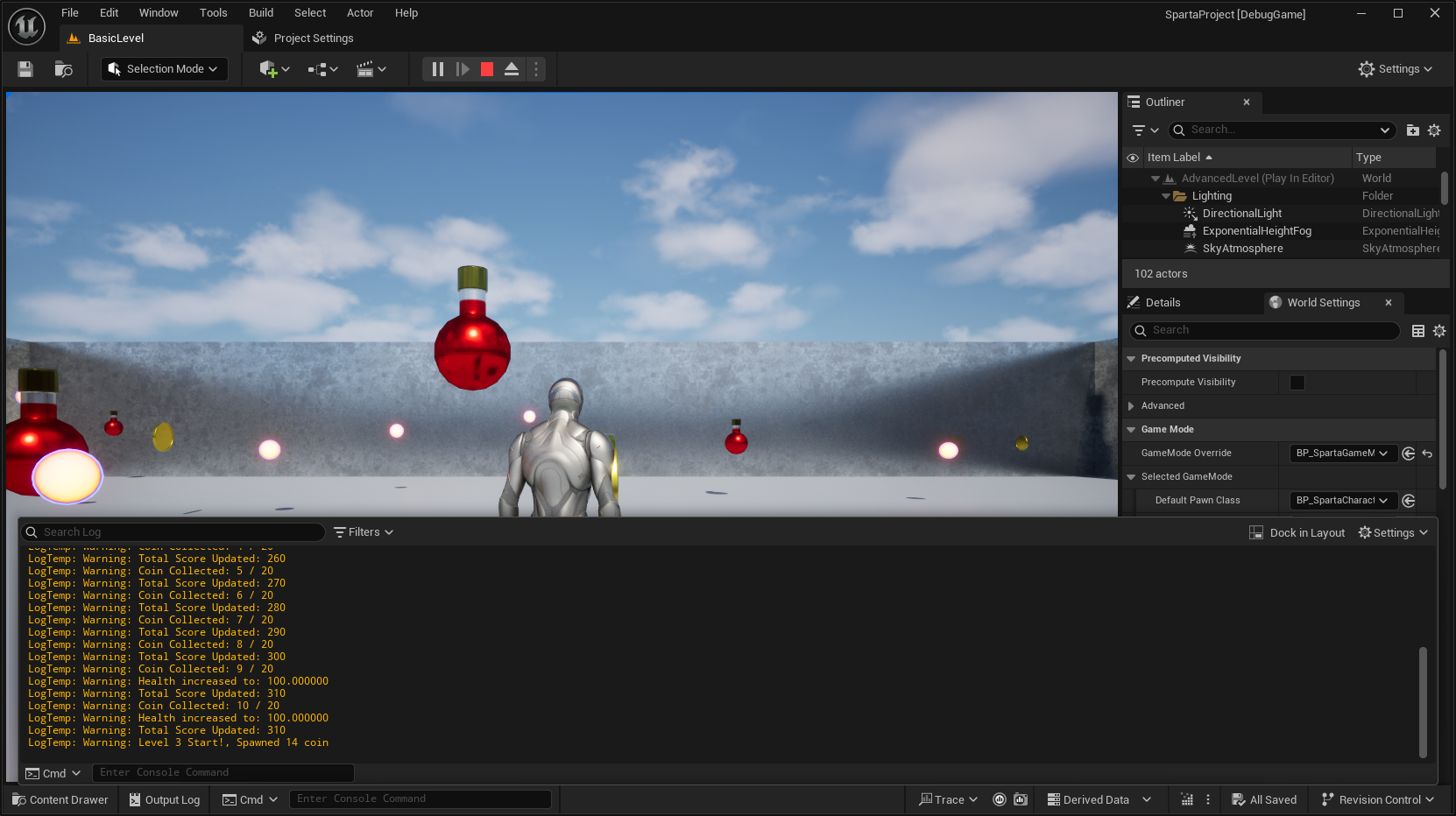Open the cinematics clapperboard menu
The image size is (1456, 816).
[x=371, y=69]
